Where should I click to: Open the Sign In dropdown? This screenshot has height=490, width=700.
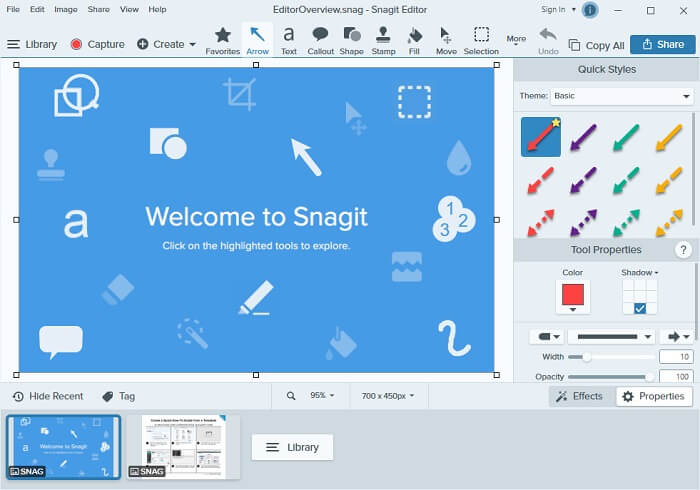click(x=574, y=9)
